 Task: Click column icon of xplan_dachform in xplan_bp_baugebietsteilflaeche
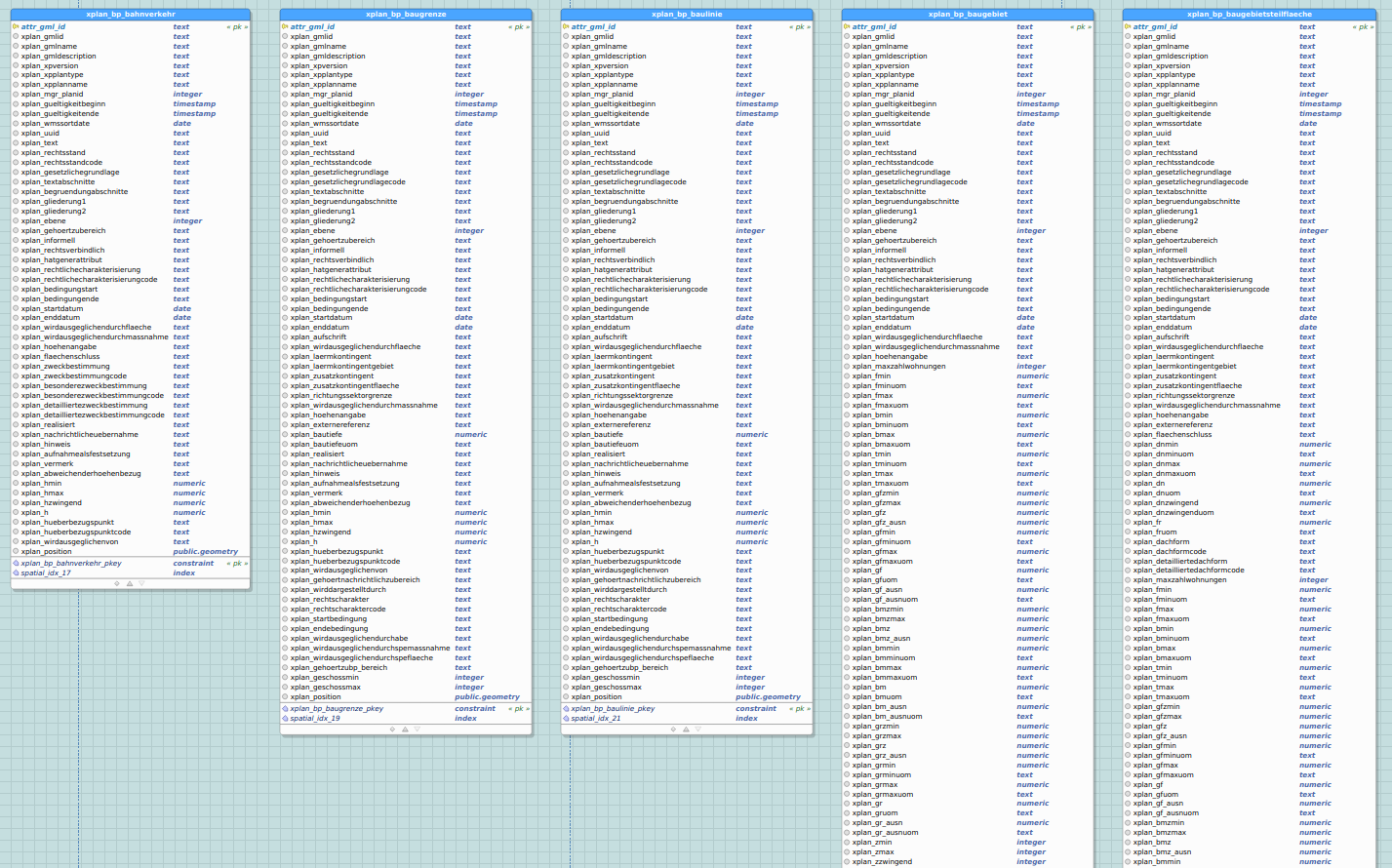click(x=1128, y=542)
